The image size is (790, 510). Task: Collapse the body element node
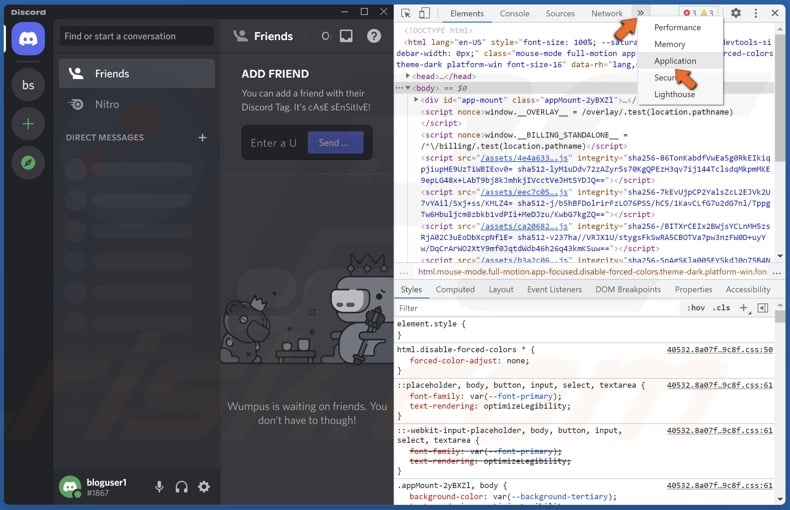(x=408, y=88)
